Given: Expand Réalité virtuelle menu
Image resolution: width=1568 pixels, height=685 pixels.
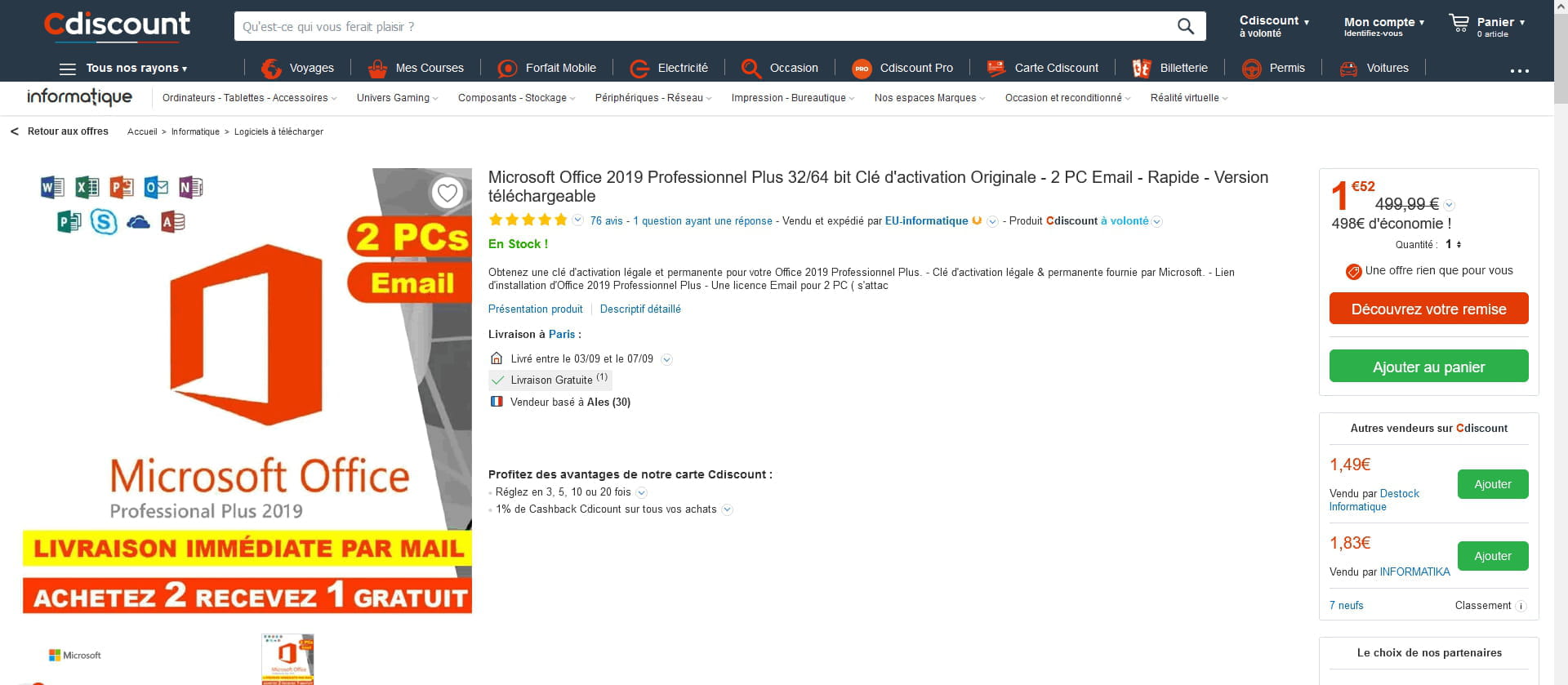Looking at the screenshot, I should click(x=1189, y=98).
